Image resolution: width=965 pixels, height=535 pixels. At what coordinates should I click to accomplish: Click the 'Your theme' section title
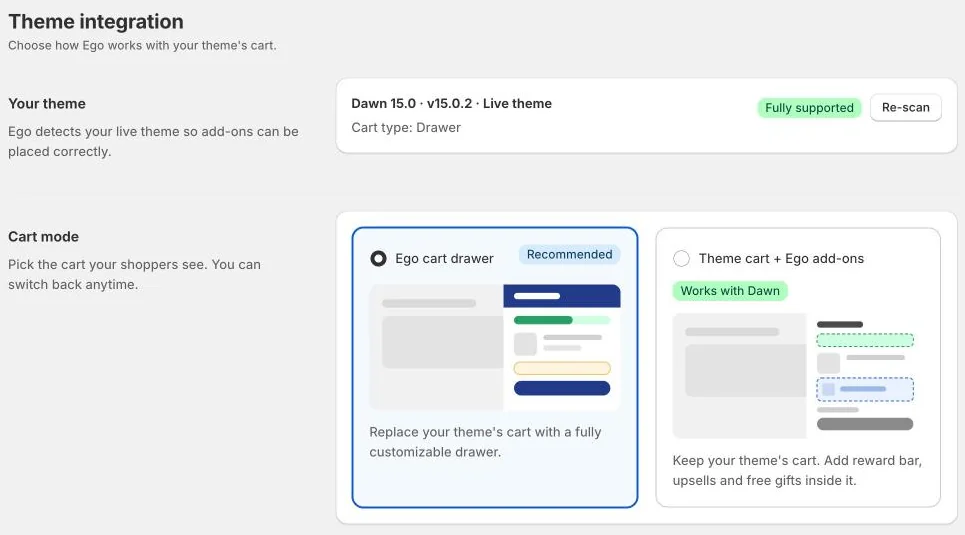[47, 103]
